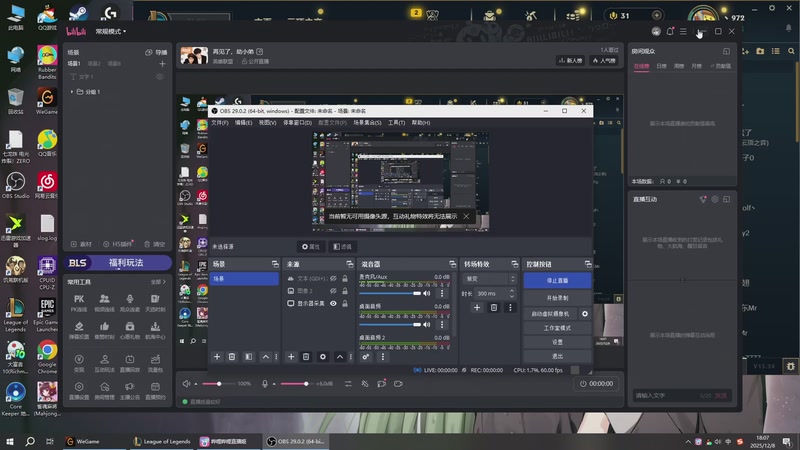Open first 桌面音频 three-dot options menu

(x=442, y=324)
